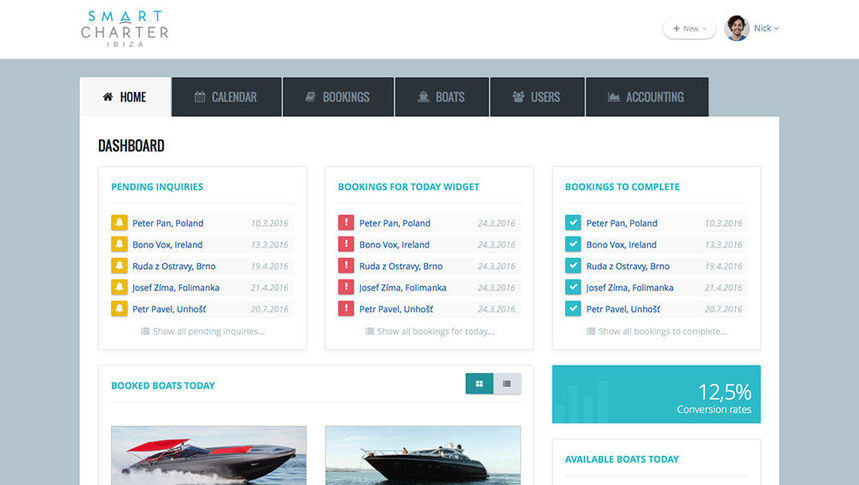Check off Josef Zima booking to complete
The image size is (859, 485).
tap(573, 287)
